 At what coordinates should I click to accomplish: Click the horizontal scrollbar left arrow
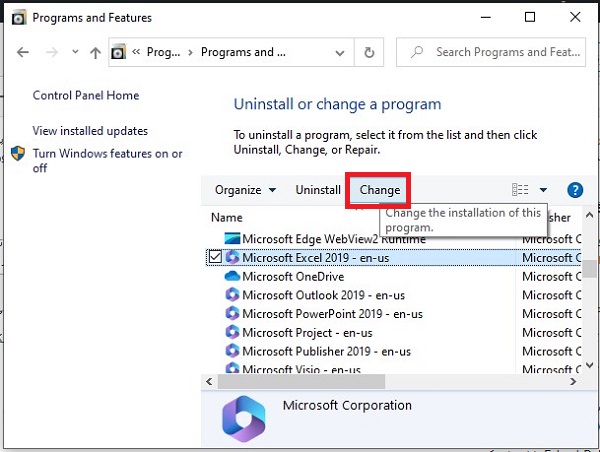(209, 382)
